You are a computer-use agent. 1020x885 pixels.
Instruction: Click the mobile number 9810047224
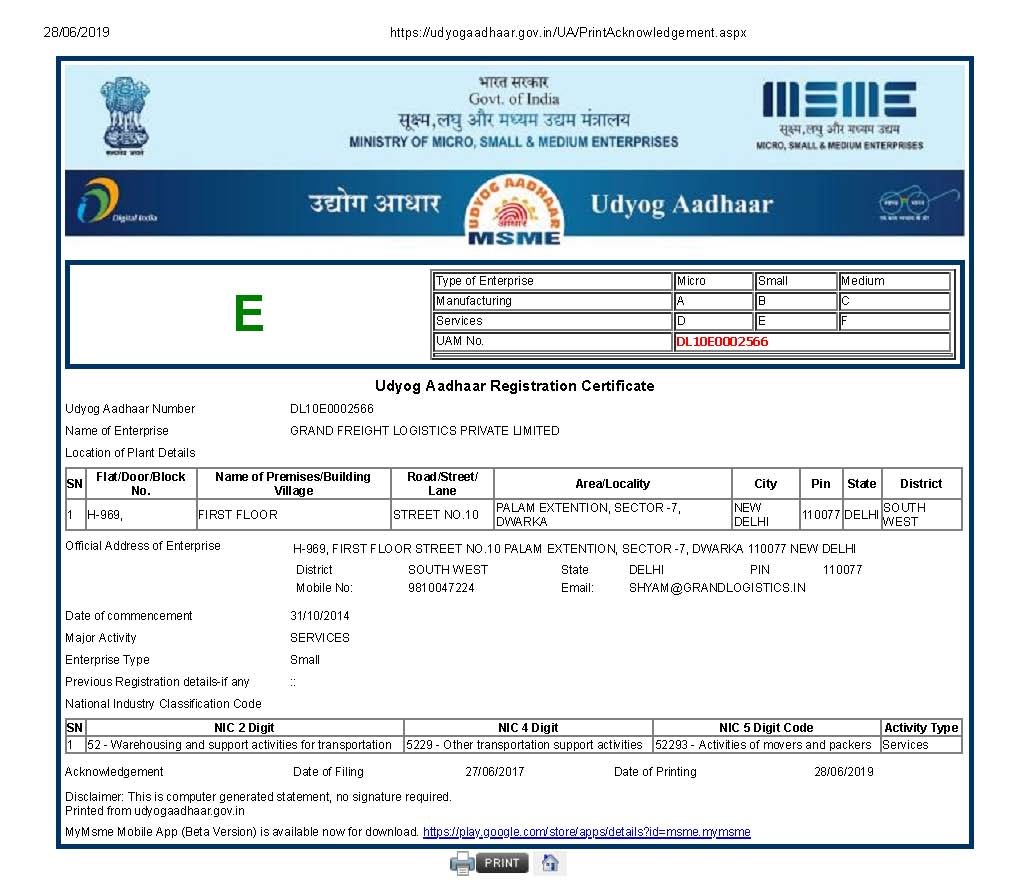[x=441, y=588]
